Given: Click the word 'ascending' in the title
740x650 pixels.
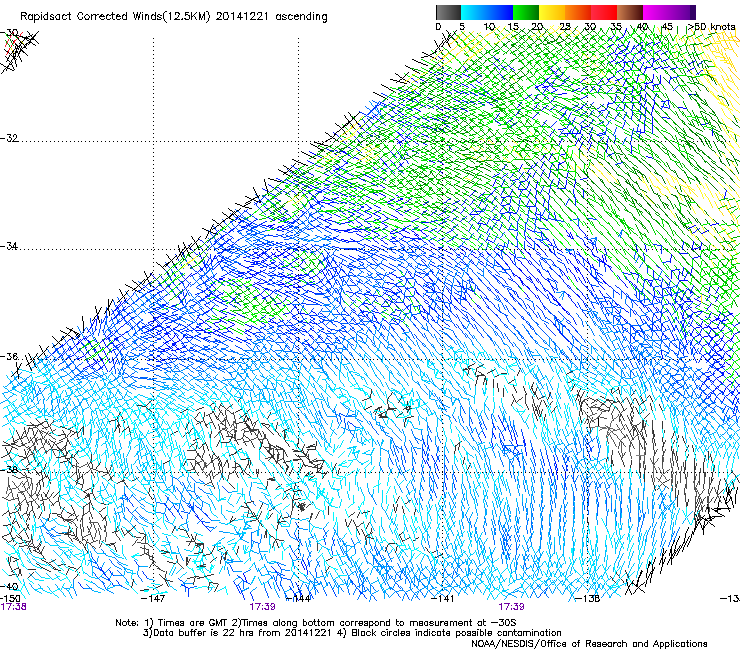Looking at the screenshot, I should 301,17.
